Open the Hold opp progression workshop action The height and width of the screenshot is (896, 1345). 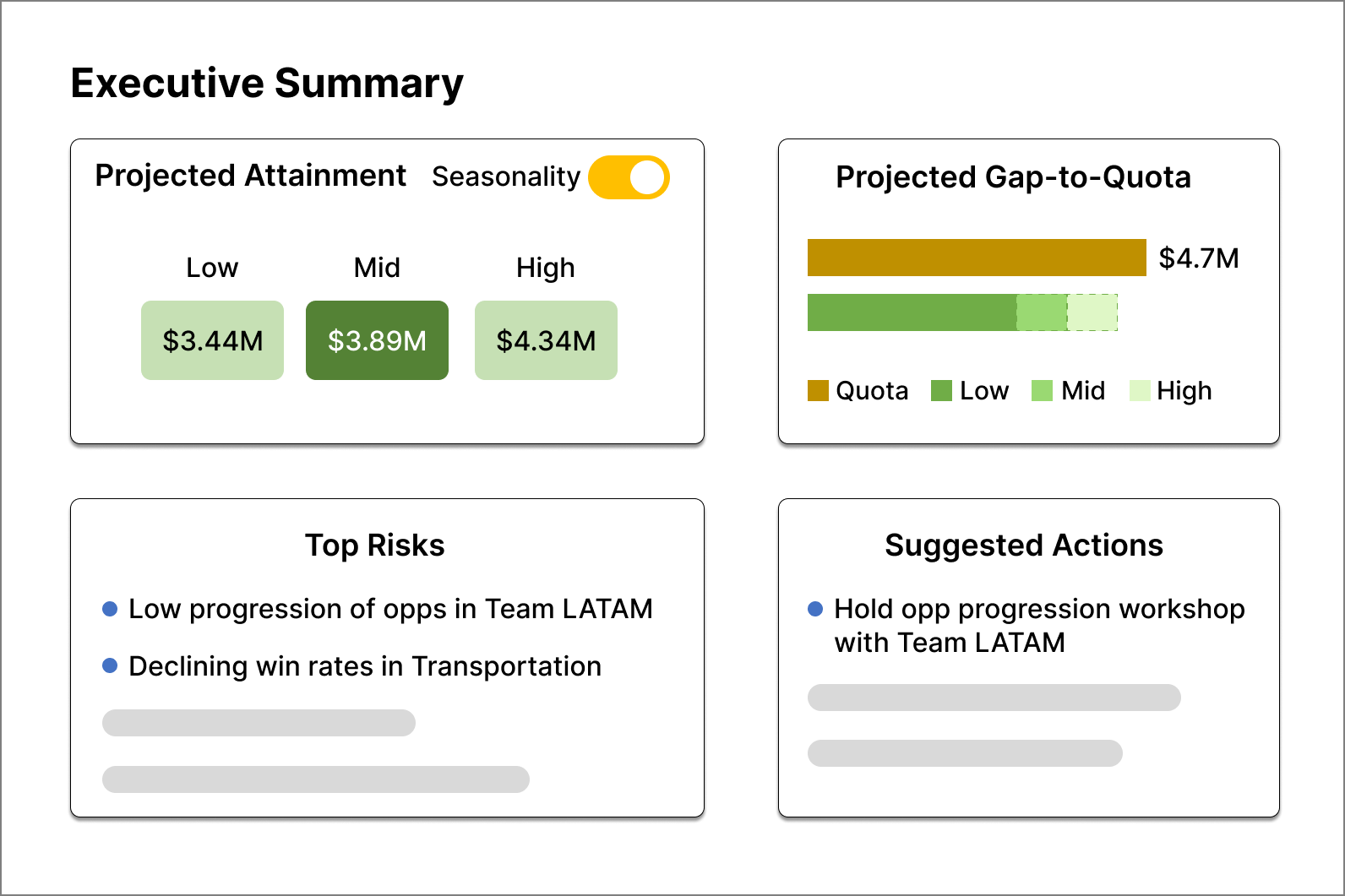[x=1038, y=626]
